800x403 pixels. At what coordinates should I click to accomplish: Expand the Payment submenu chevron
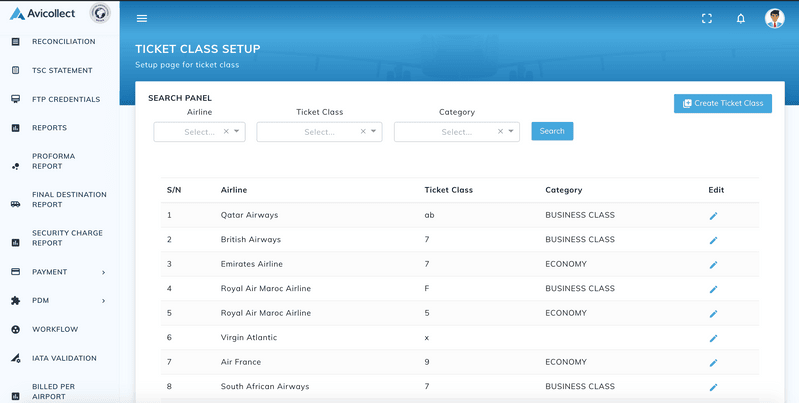coord(104,272)
